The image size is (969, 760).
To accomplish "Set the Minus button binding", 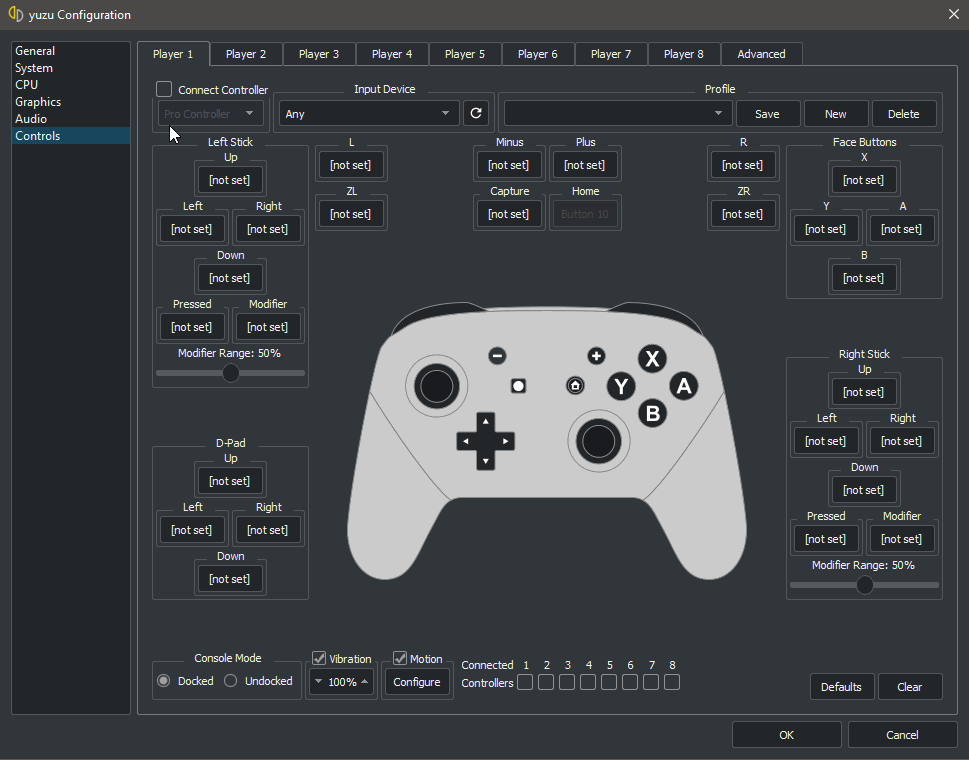I will pyautogui.click(x=509, y=165).
